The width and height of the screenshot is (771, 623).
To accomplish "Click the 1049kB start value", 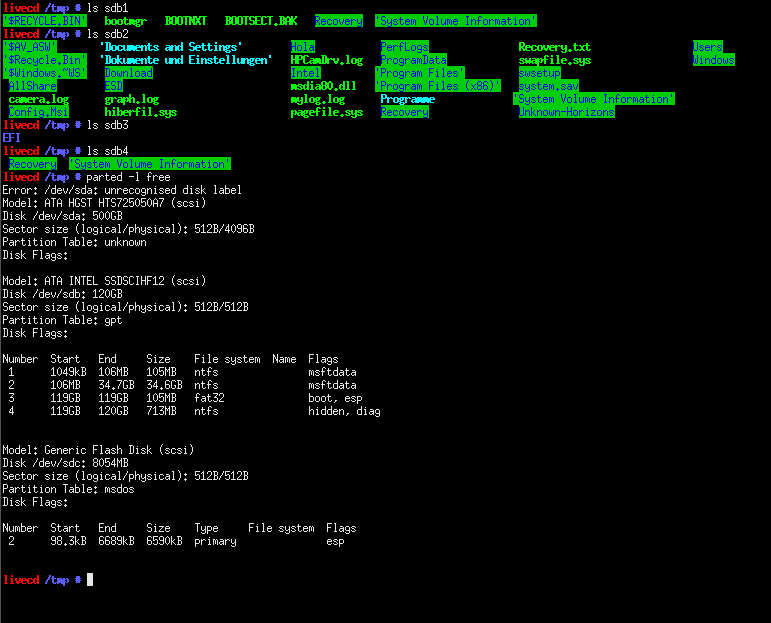I will (68, 372).
